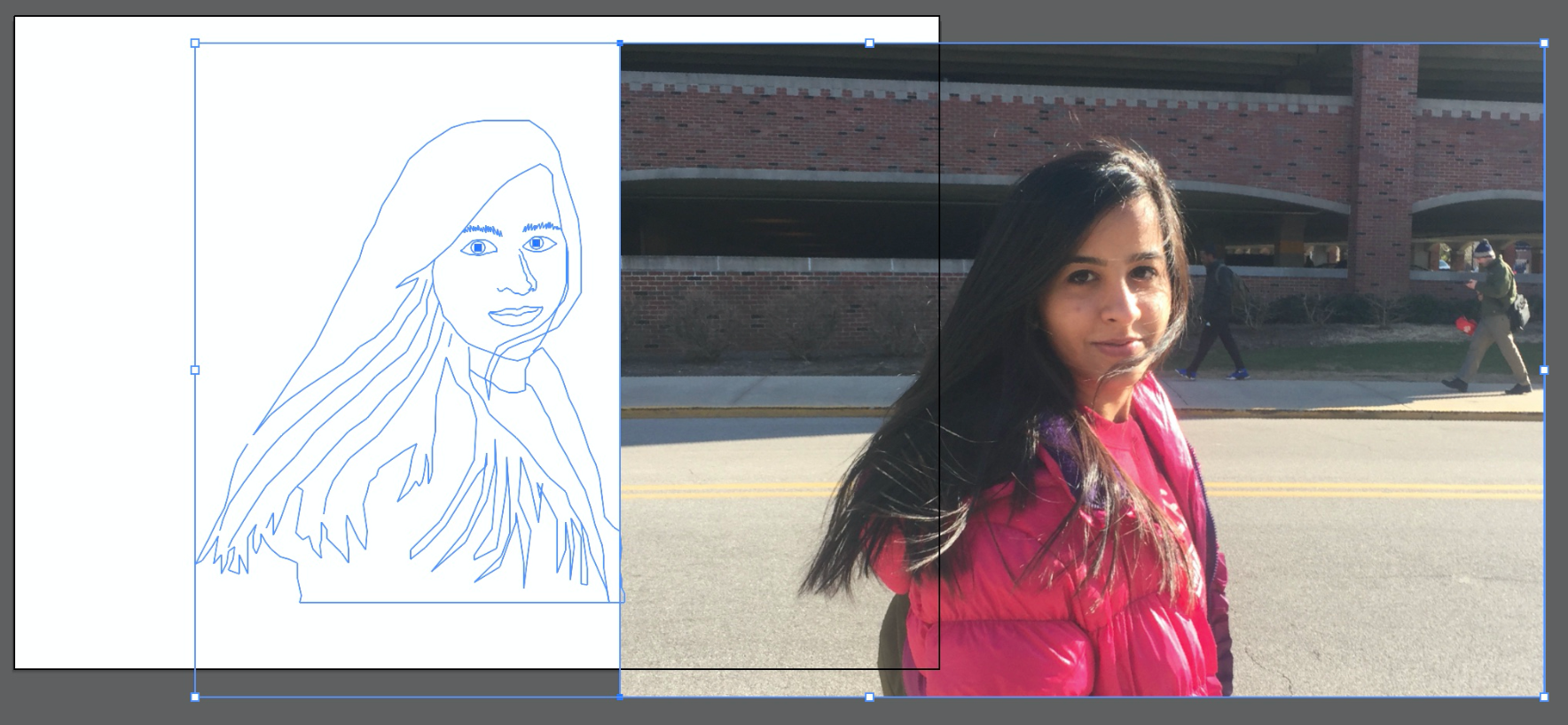Click the top-right corner selection handle
Viewport: 1568px width, 725px height.
point(1544,43)
